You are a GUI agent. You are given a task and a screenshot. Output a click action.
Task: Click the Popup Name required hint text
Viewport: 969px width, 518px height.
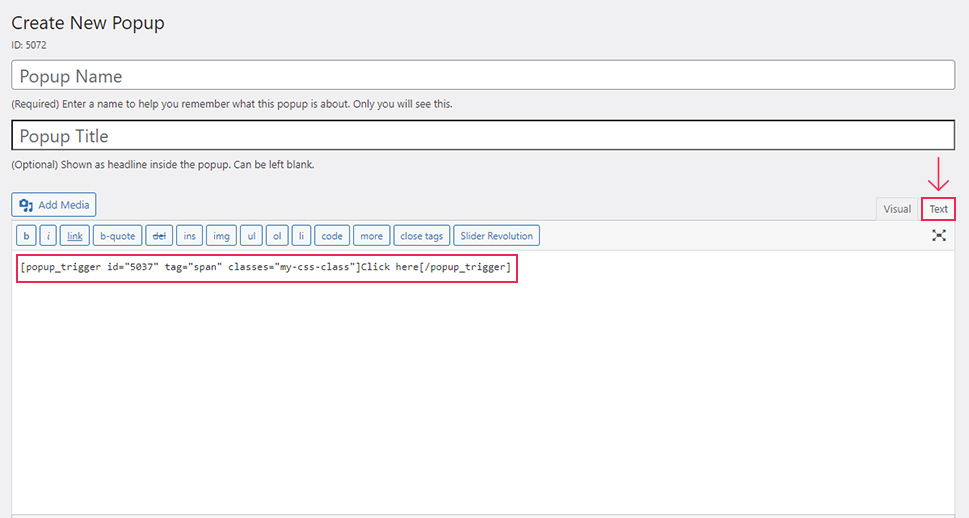point(232,104)
